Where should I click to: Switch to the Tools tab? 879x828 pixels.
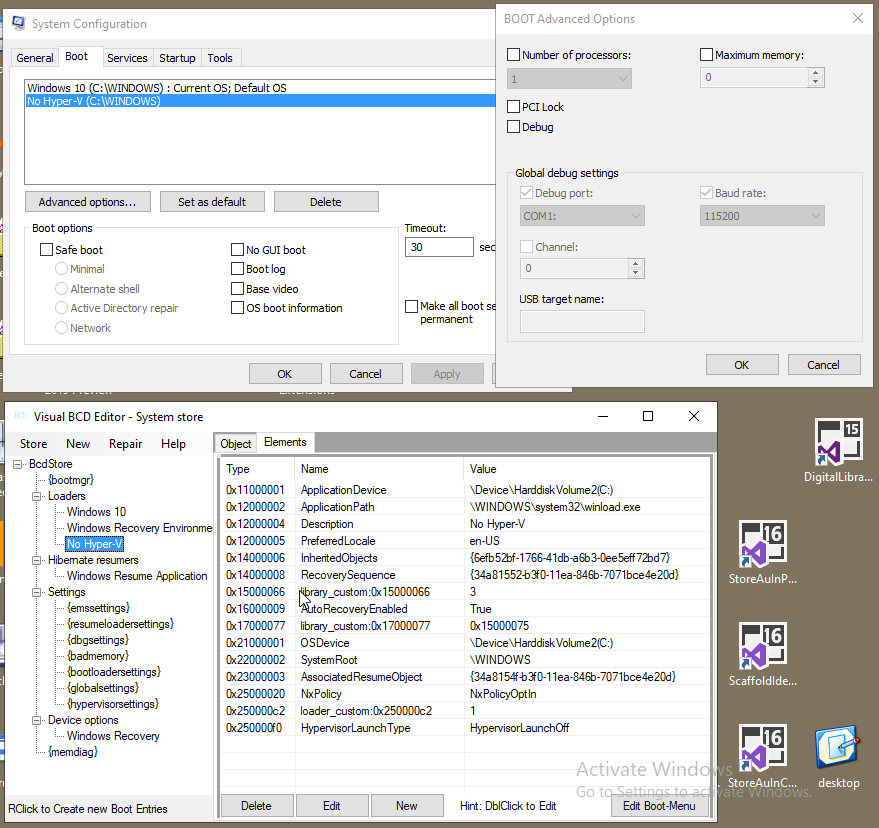[x=220, y=58]
